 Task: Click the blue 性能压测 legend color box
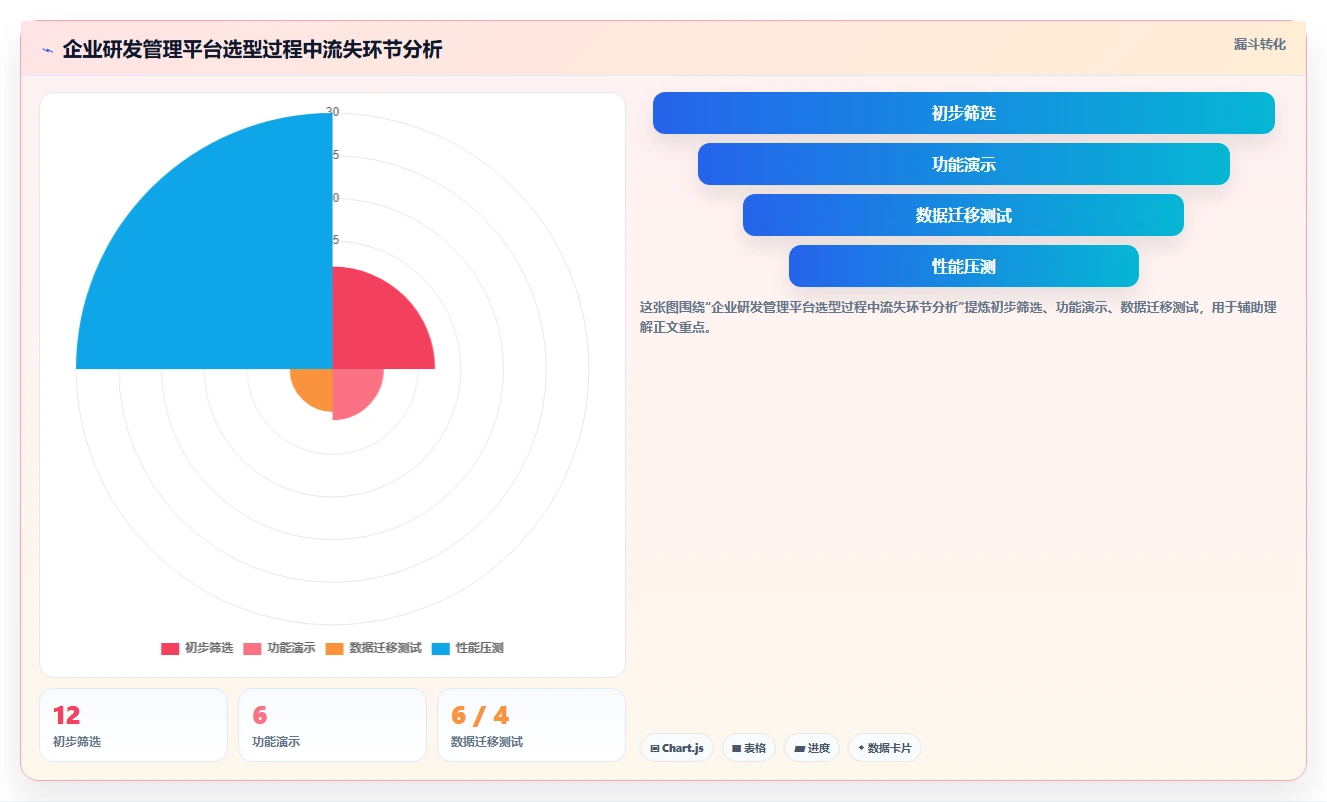441,649
